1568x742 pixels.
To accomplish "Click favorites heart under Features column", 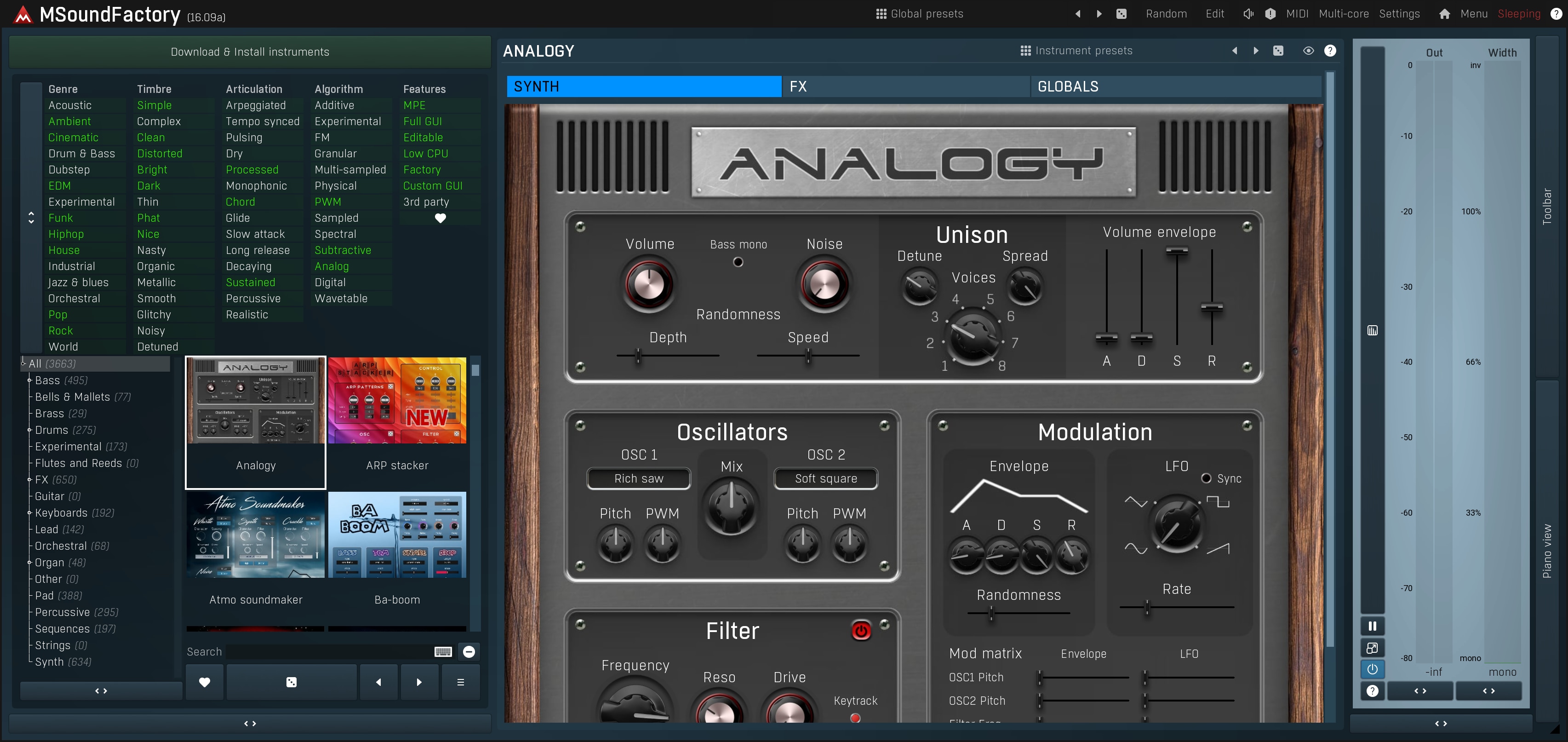I will click(x=440, y=218).
